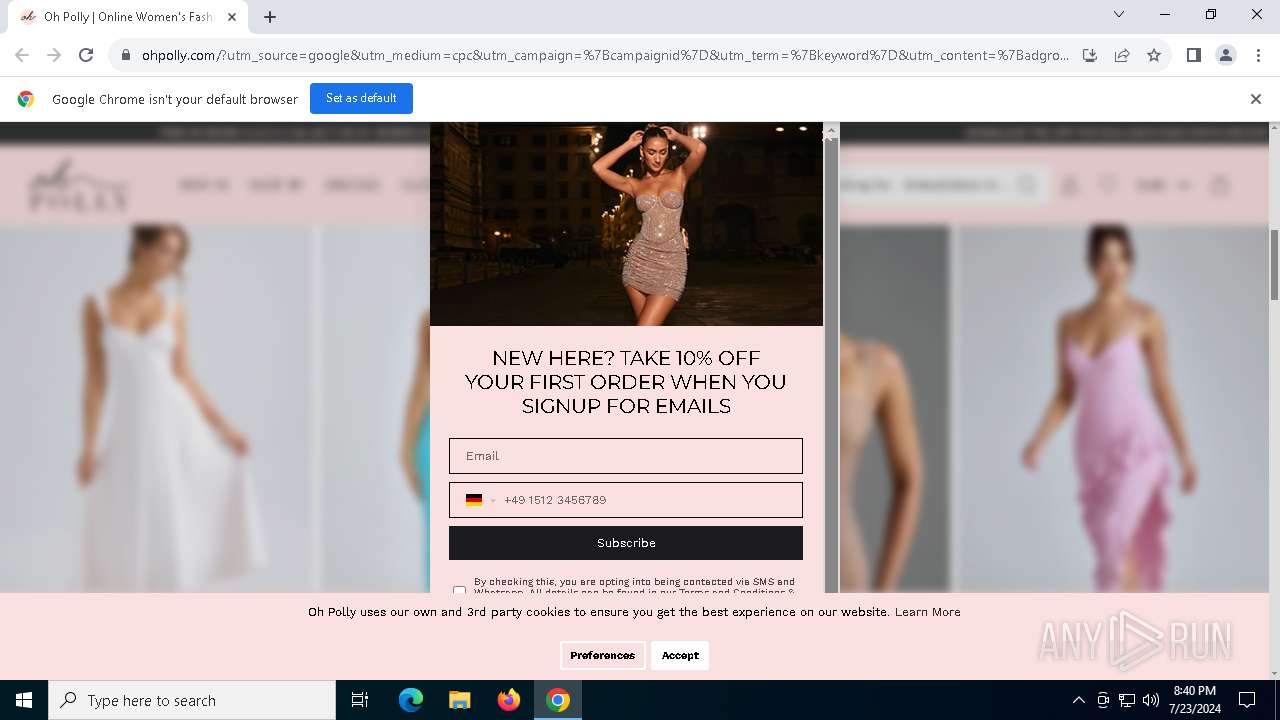Image resolution: width=1280 pixels, height=720 pixels.
Task: Open the taskbar clock showing 8:40 PM
Action: pyautogui.click(x=1194, y=700)
